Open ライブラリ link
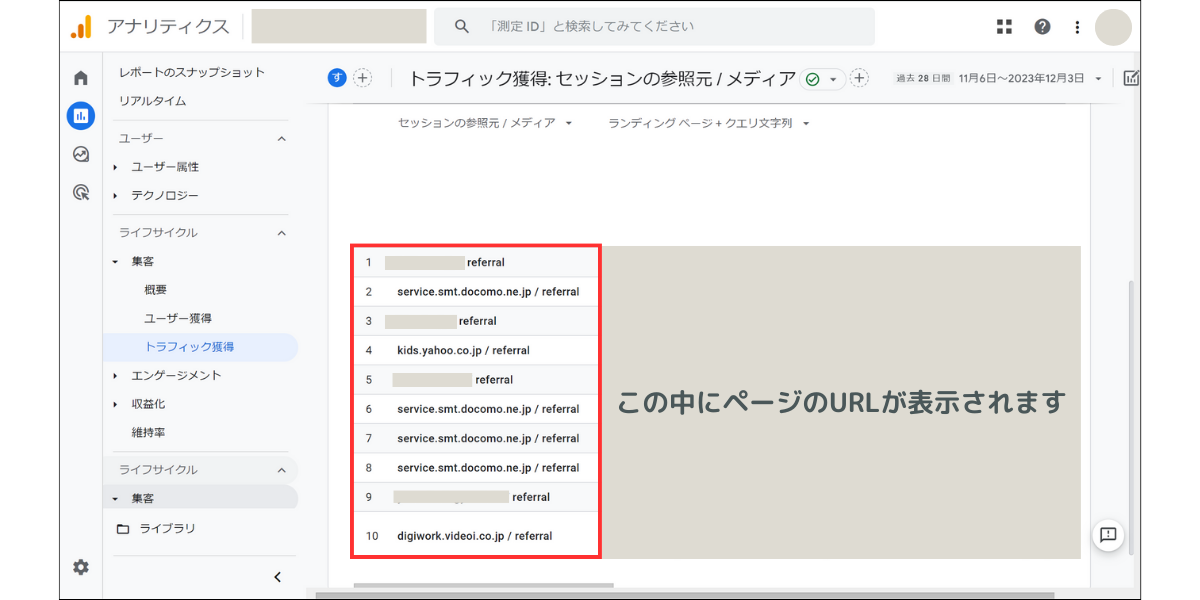This screenshot has width=1200, height=600. tap(167, 529)
